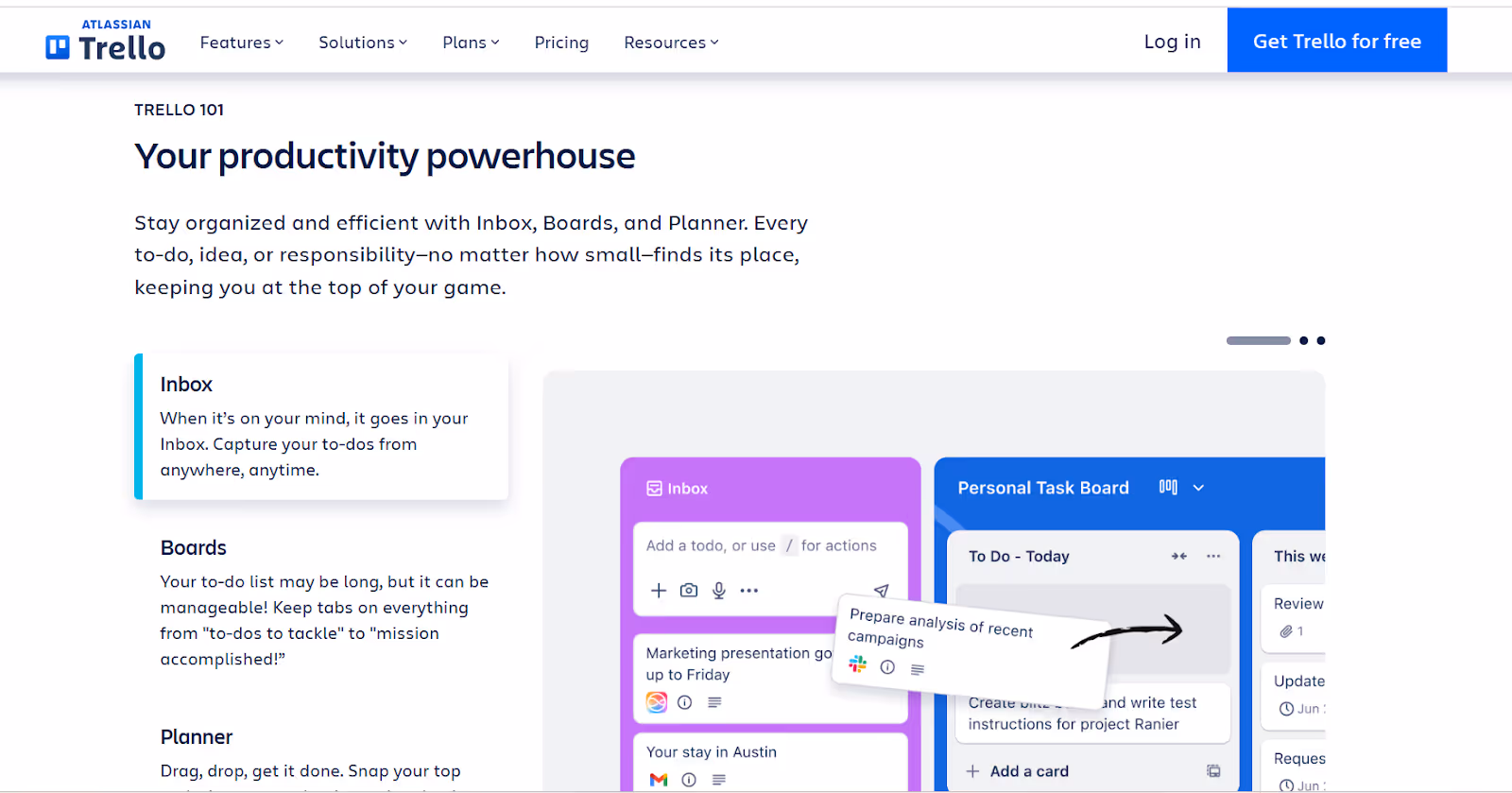Expand the Features dropdown menu
This screenshot has width=1512, height=793.
click(x=242, y=43)
